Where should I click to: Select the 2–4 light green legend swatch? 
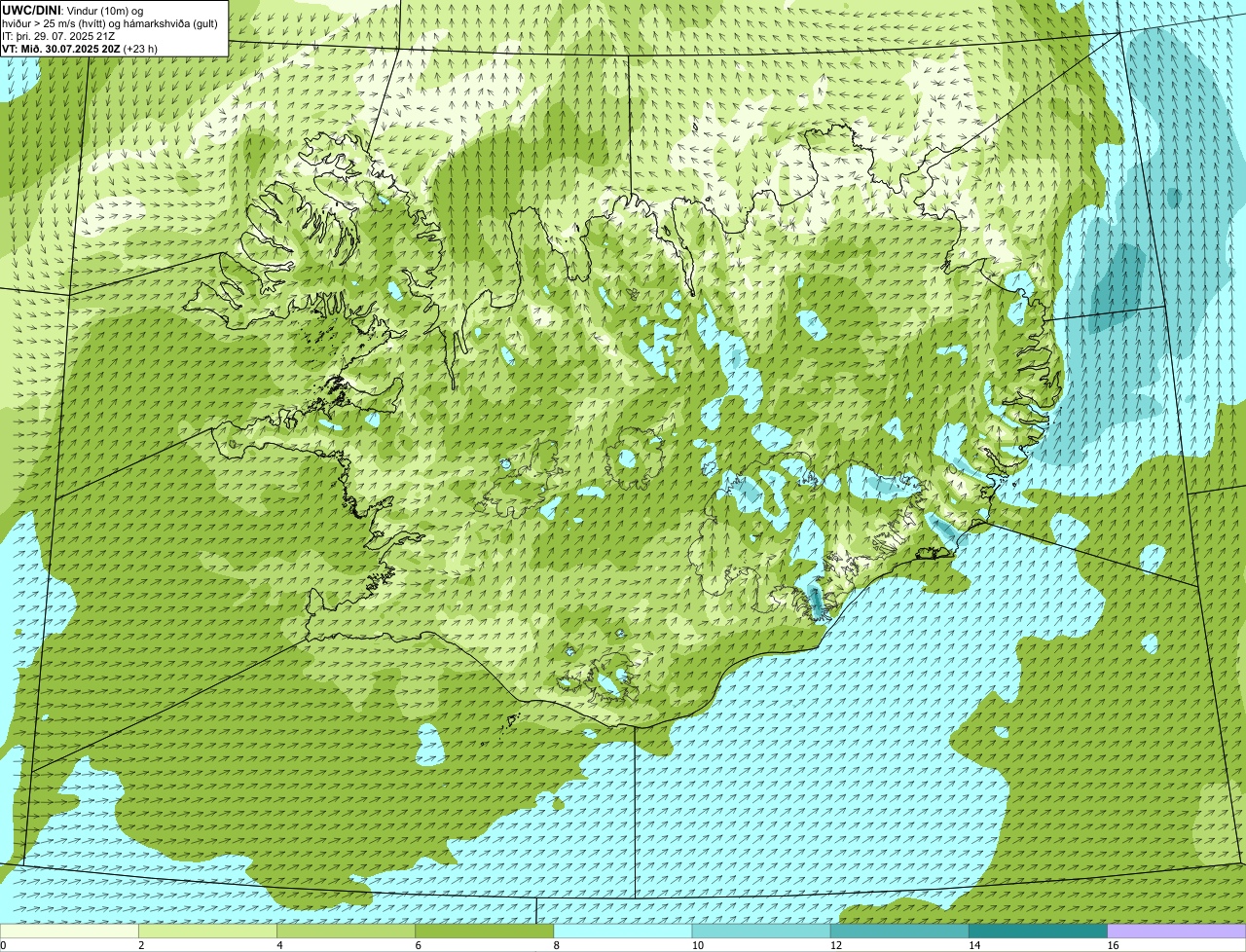208,931
